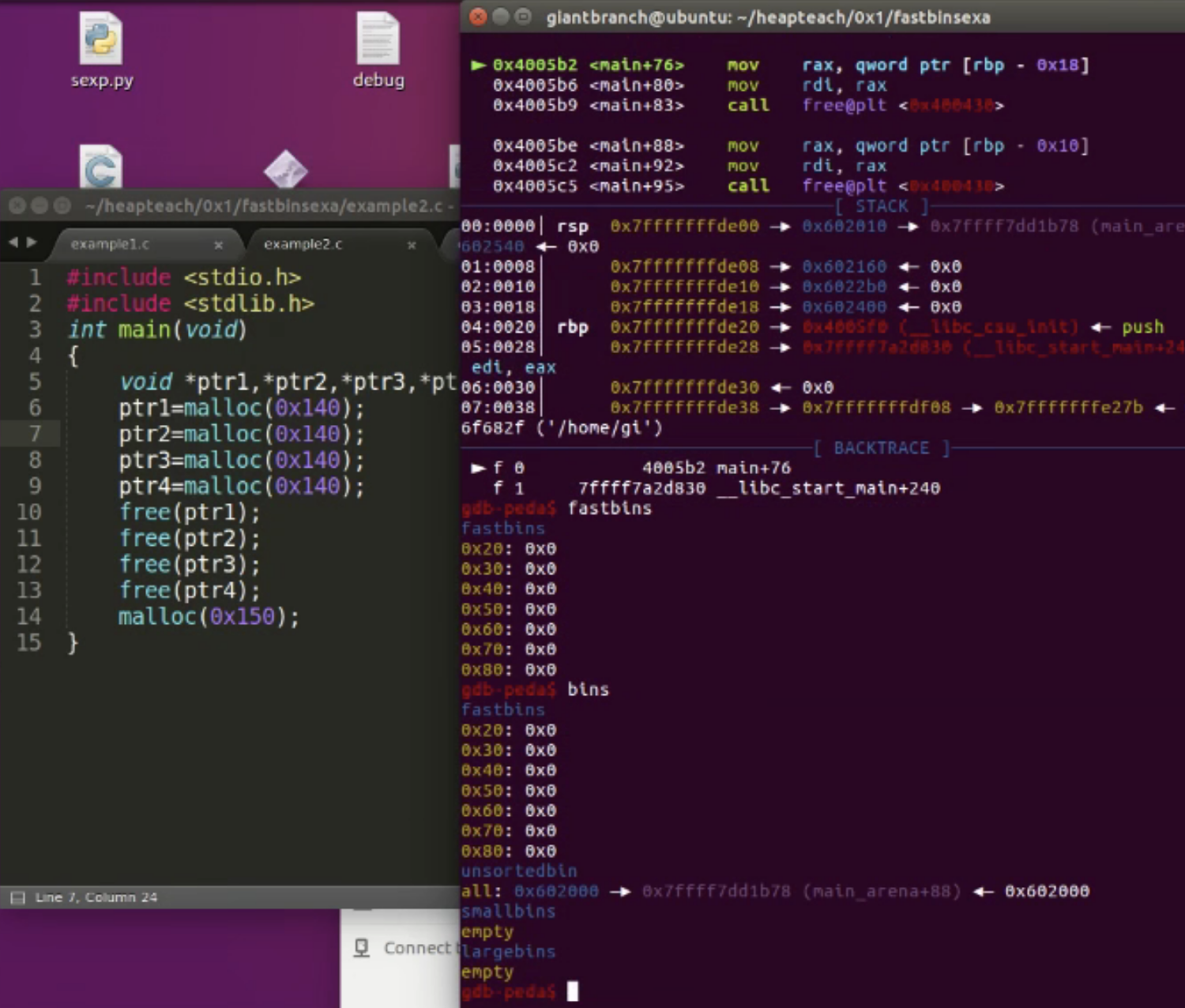The width and height of the screenshot is (1185, 1008).
Task: Click the 'ptr1=malloc(0x140);' line
Action: [242, 408]
